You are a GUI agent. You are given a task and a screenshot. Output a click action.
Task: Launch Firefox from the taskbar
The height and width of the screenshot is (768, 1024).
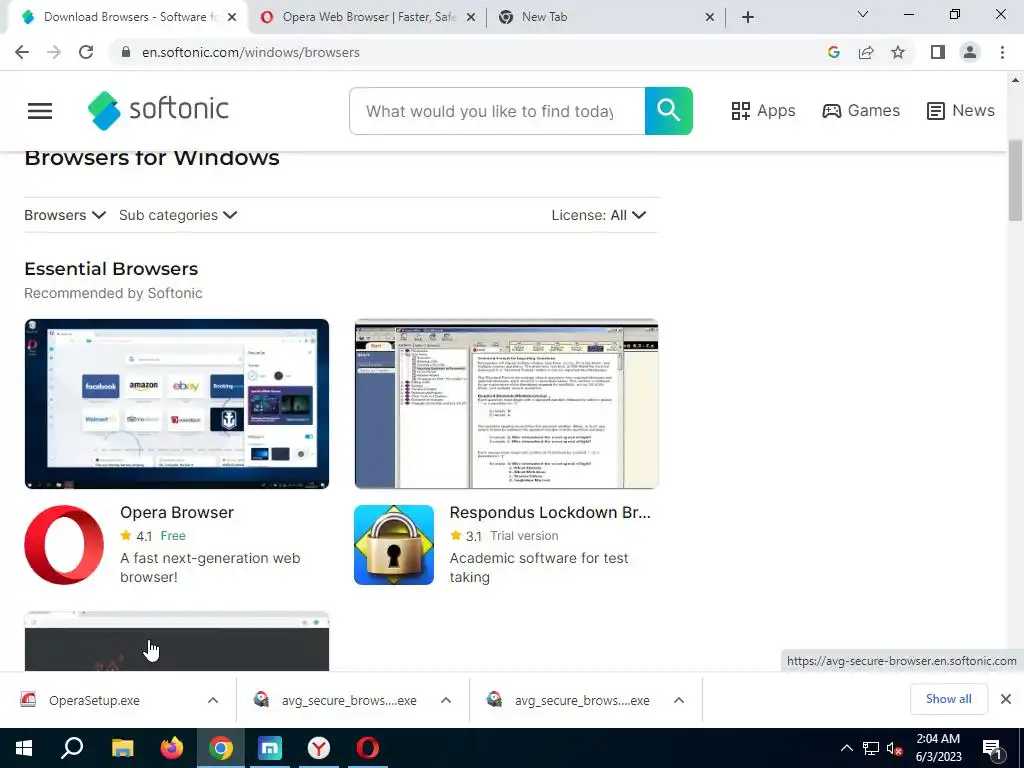[172, 748]
